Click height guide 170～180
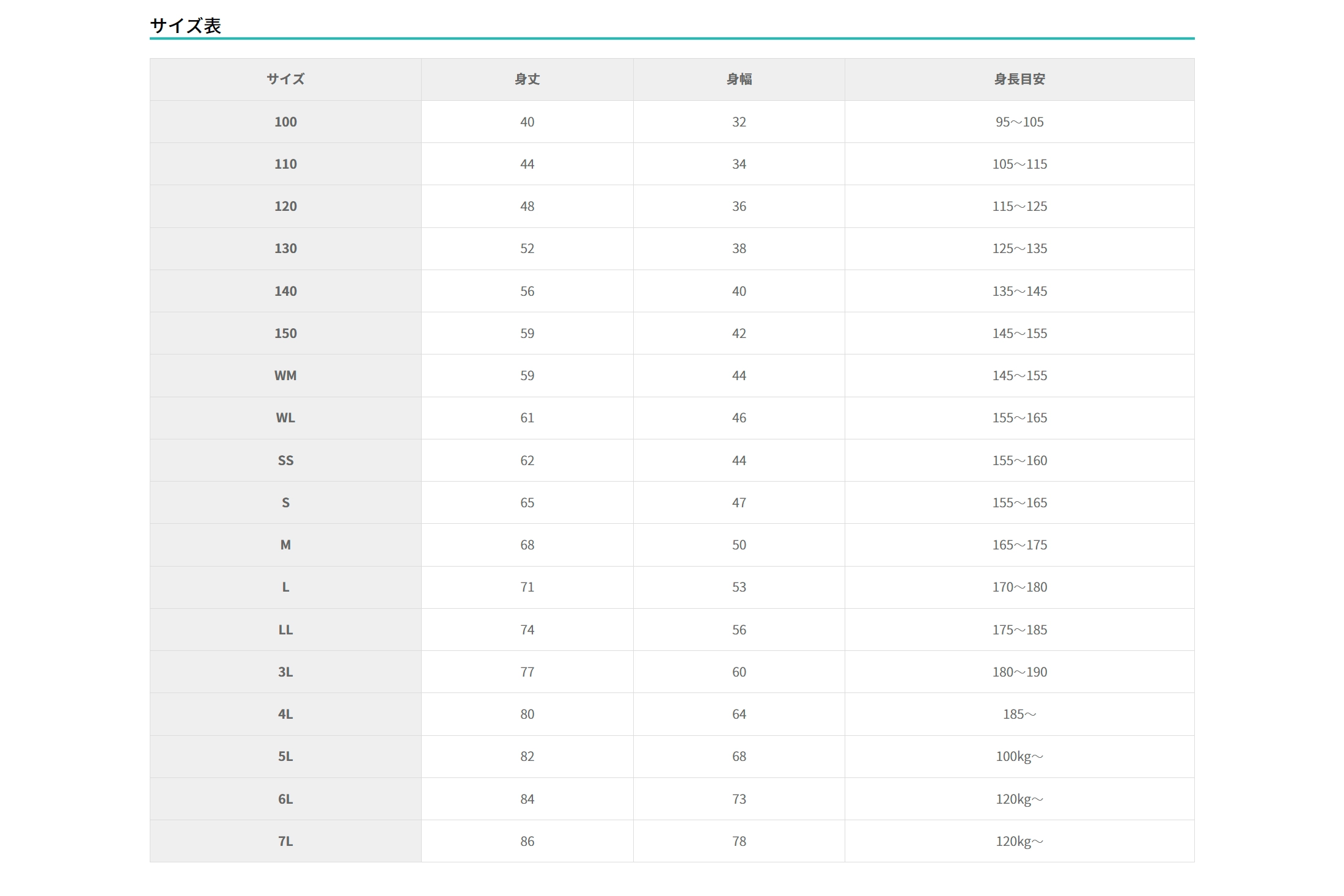The width and height of the screenshot is (1344, 896). 1019,587
